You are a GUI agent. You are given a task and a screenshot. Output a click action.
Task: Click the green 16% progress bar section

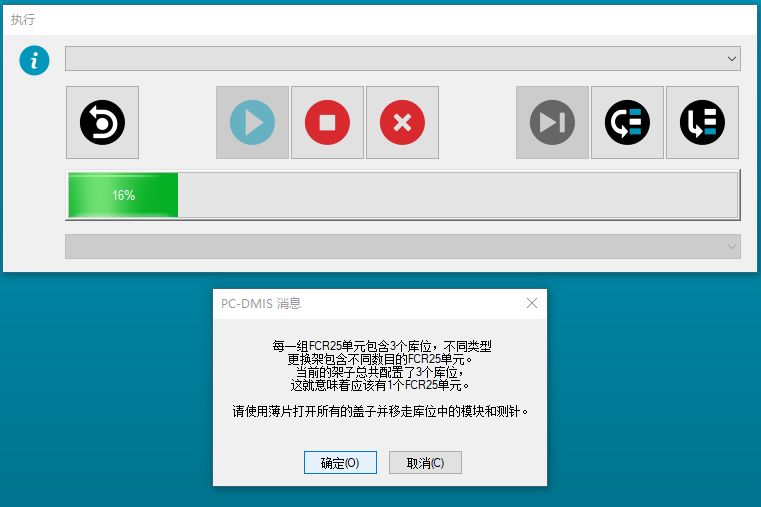pos(122,195)
